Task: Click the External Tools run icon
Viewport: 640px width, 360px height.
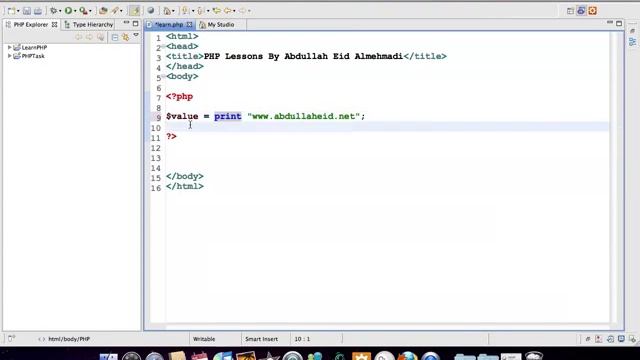Action: (x=83, y=11)
